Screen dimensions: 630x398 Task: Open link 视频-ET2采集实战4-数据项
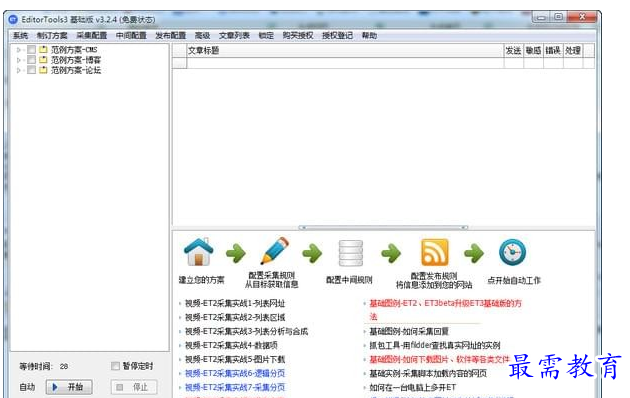click(231, 345)
